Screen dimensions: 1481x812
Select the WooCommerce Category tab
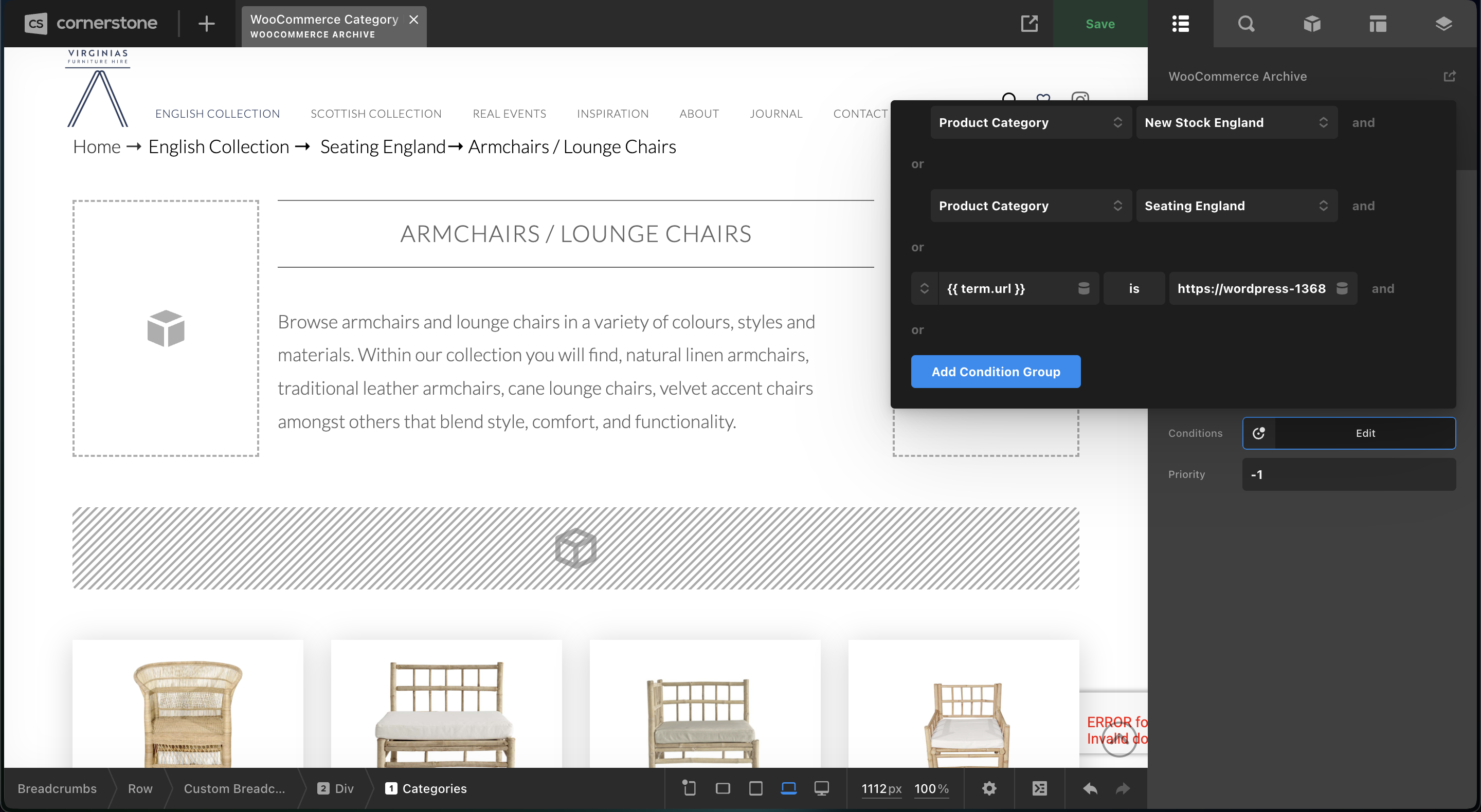pos(324,26)
